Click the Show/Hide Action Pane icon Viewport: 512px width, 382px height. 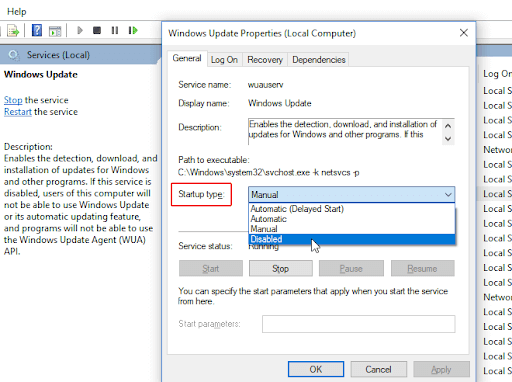55,31
